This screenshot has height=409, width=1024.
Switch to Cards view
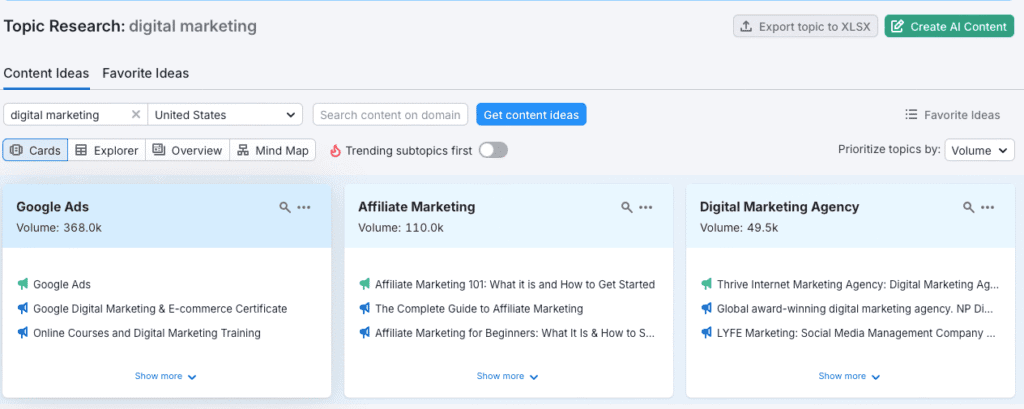coord(36,150)
